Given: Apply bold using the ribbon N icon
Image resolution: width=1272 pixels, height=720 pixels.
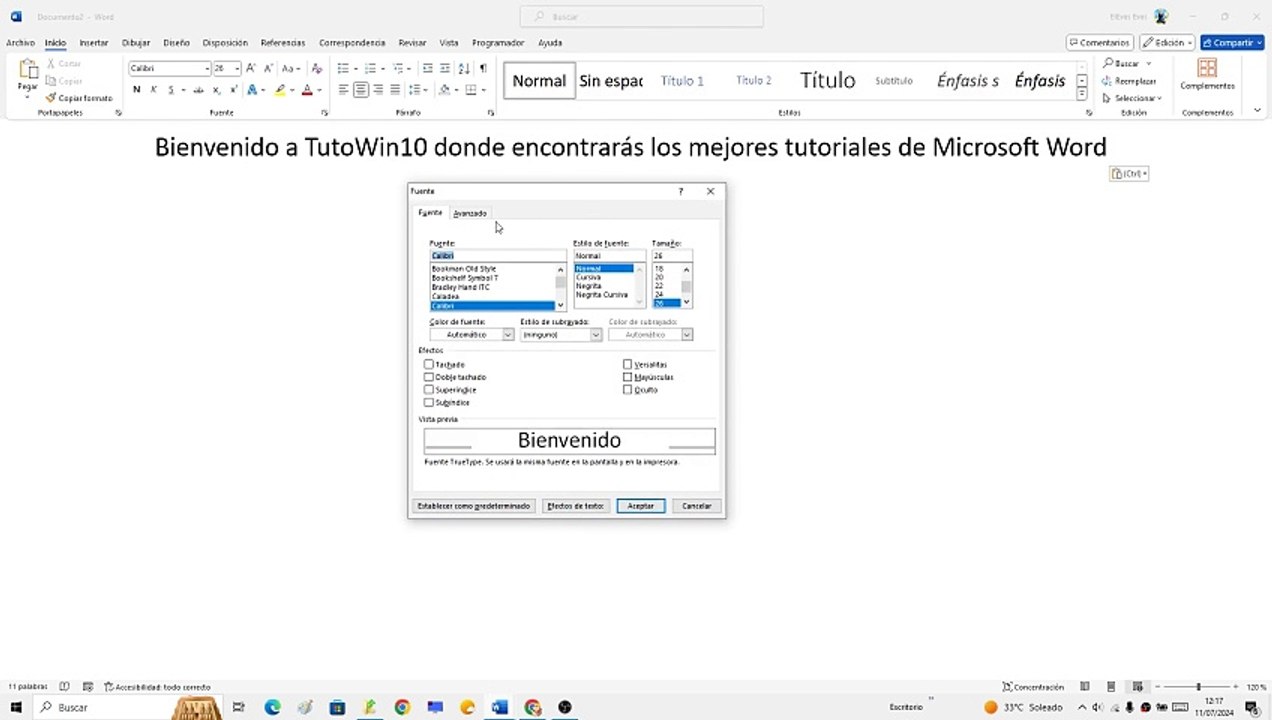Looking at the screenshot, I should tap(137, 90).
